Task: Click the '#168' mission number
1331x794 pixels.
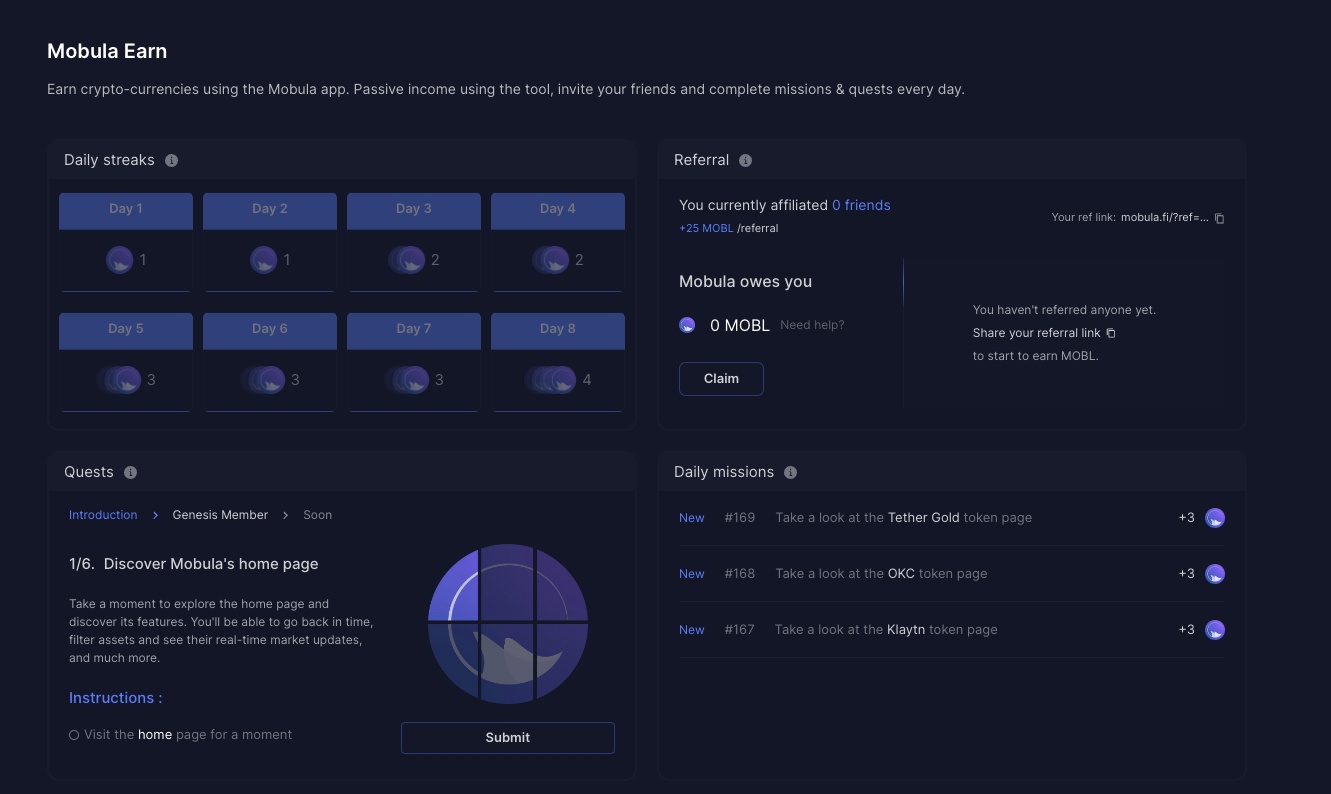Action: (x=740, y=574)
